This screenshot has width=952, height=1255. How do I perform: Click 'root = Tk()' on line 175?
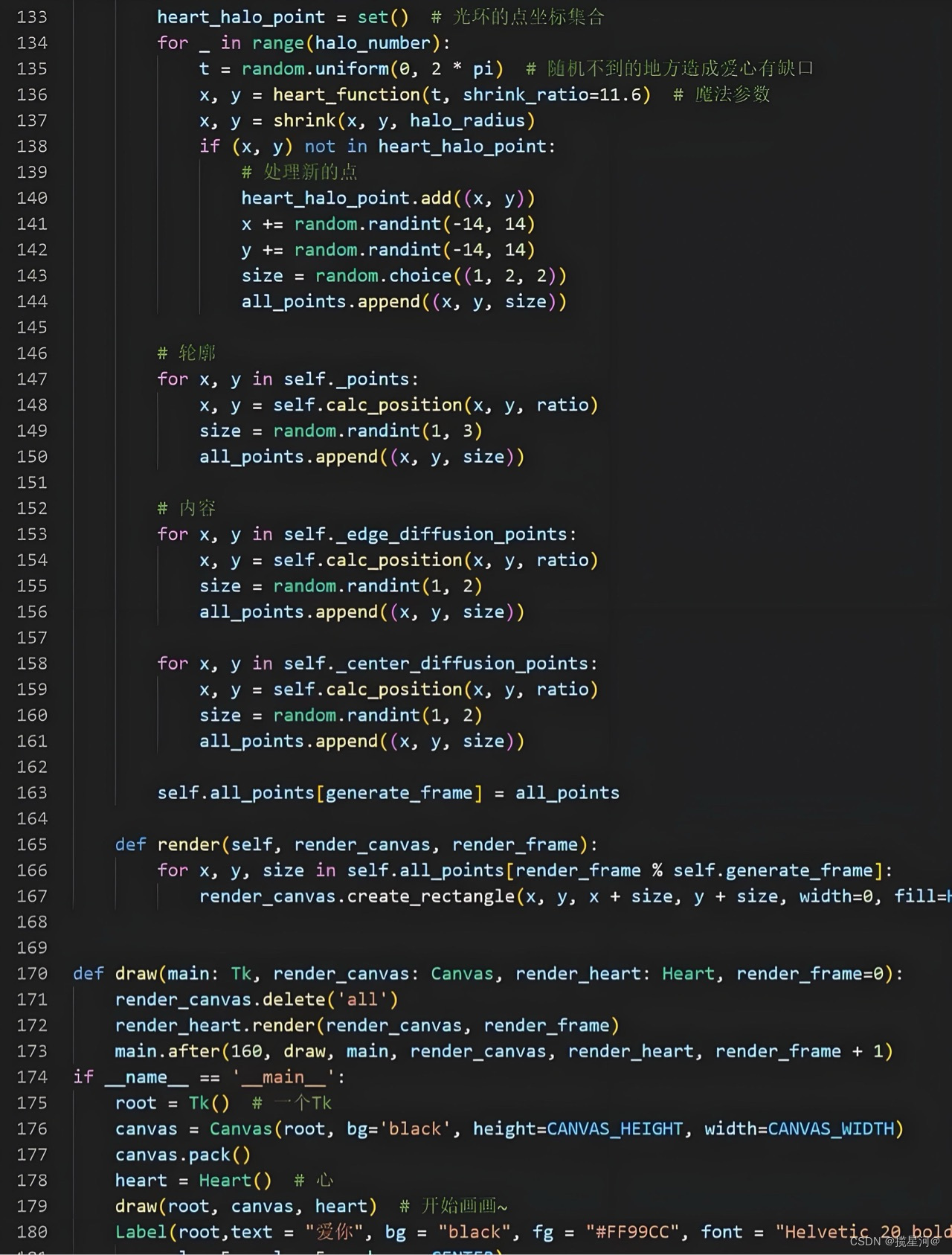pos(173,1102)
